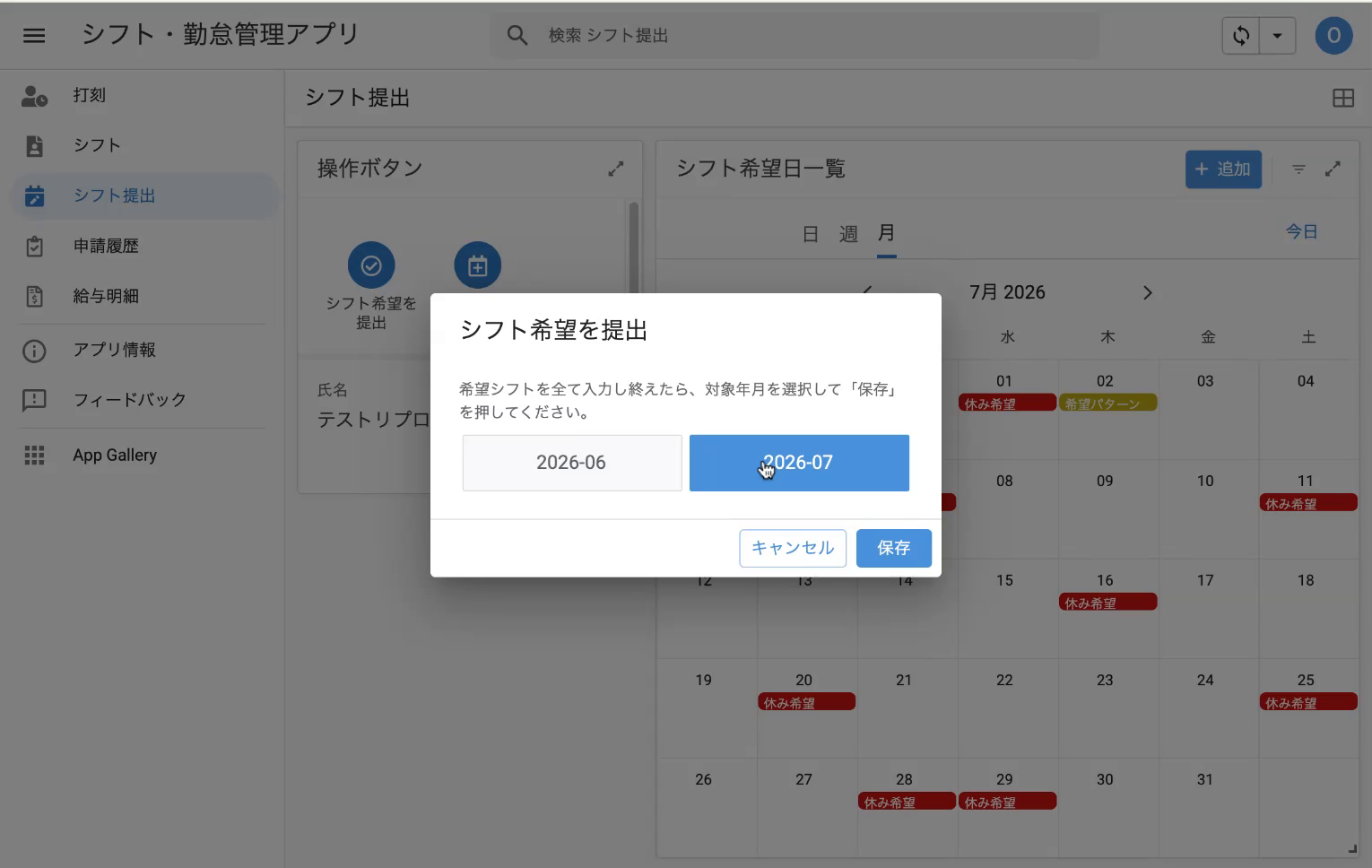Click the シフト document icon
Viewport: 1372px width, 868px height.
click(x=34, y=146)
